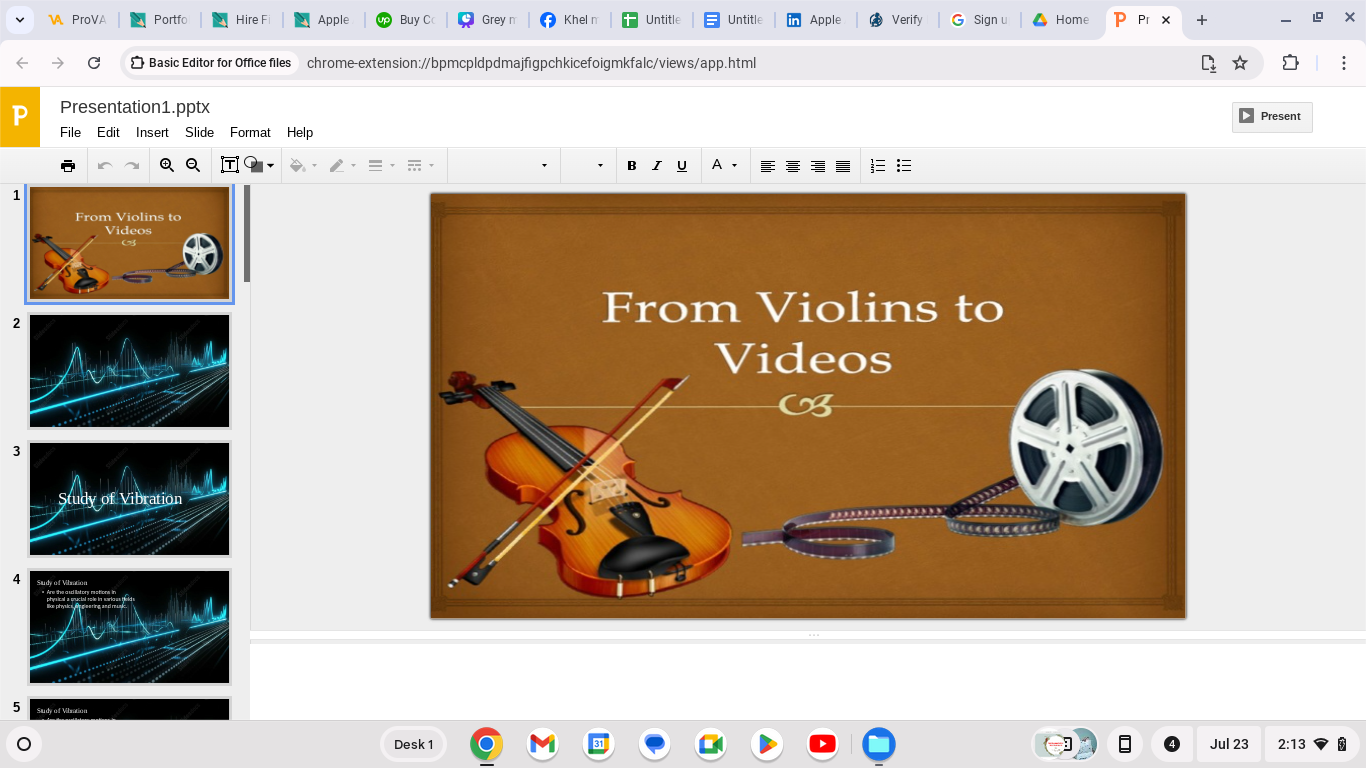Click the Present button

click(x=1271, y=116)
